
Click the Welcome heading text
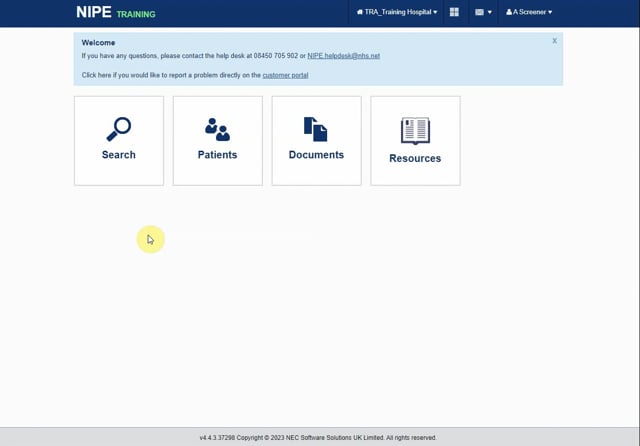[x=98, y=43]
